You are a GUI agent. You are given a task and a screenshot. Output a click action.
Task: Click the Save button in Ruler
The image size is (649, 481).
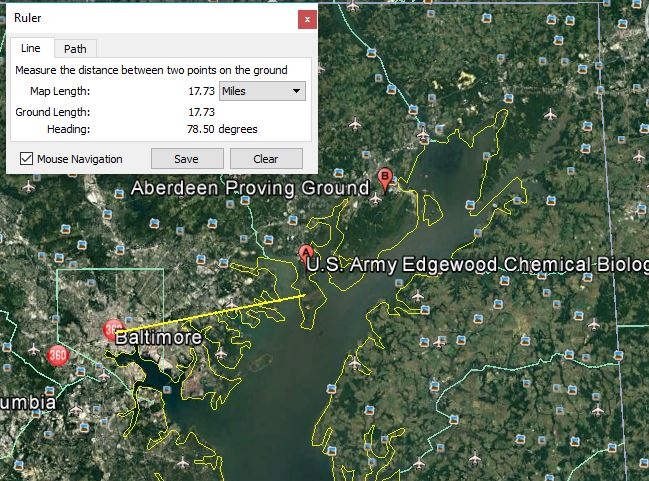187,159
